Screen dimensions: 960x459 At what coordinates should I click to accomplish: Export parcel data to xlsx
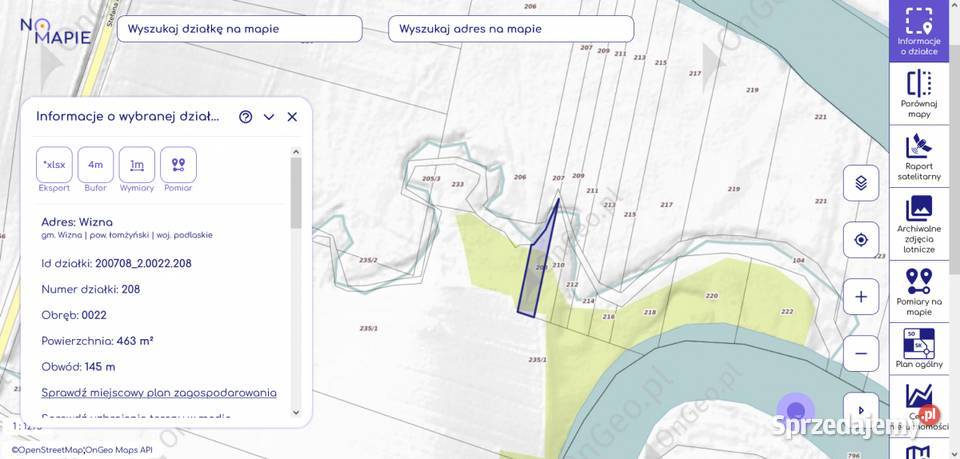coord(54,165)
